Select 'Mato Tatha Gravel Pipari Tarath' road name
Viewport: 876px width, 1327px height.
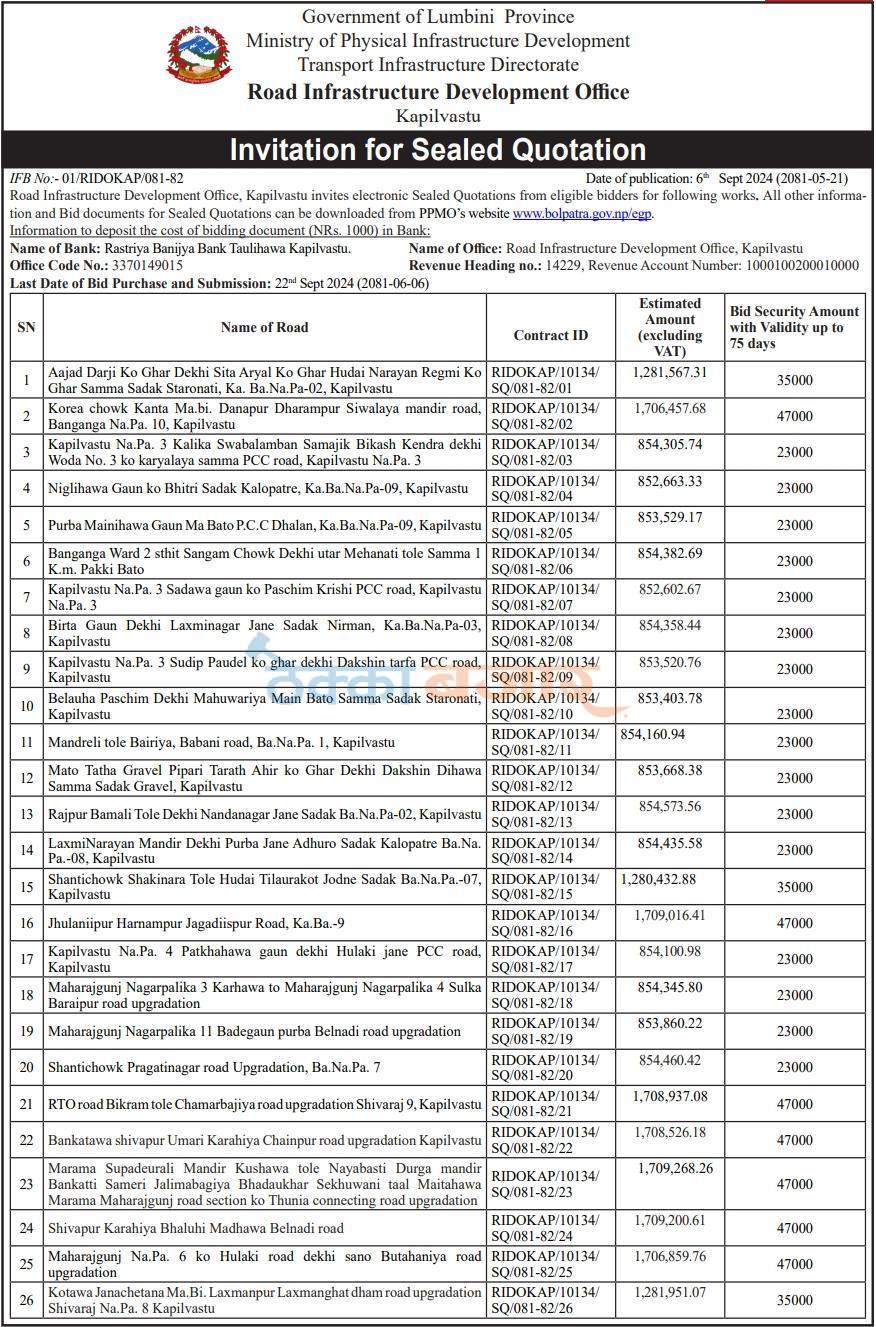[x=265, y=778]
